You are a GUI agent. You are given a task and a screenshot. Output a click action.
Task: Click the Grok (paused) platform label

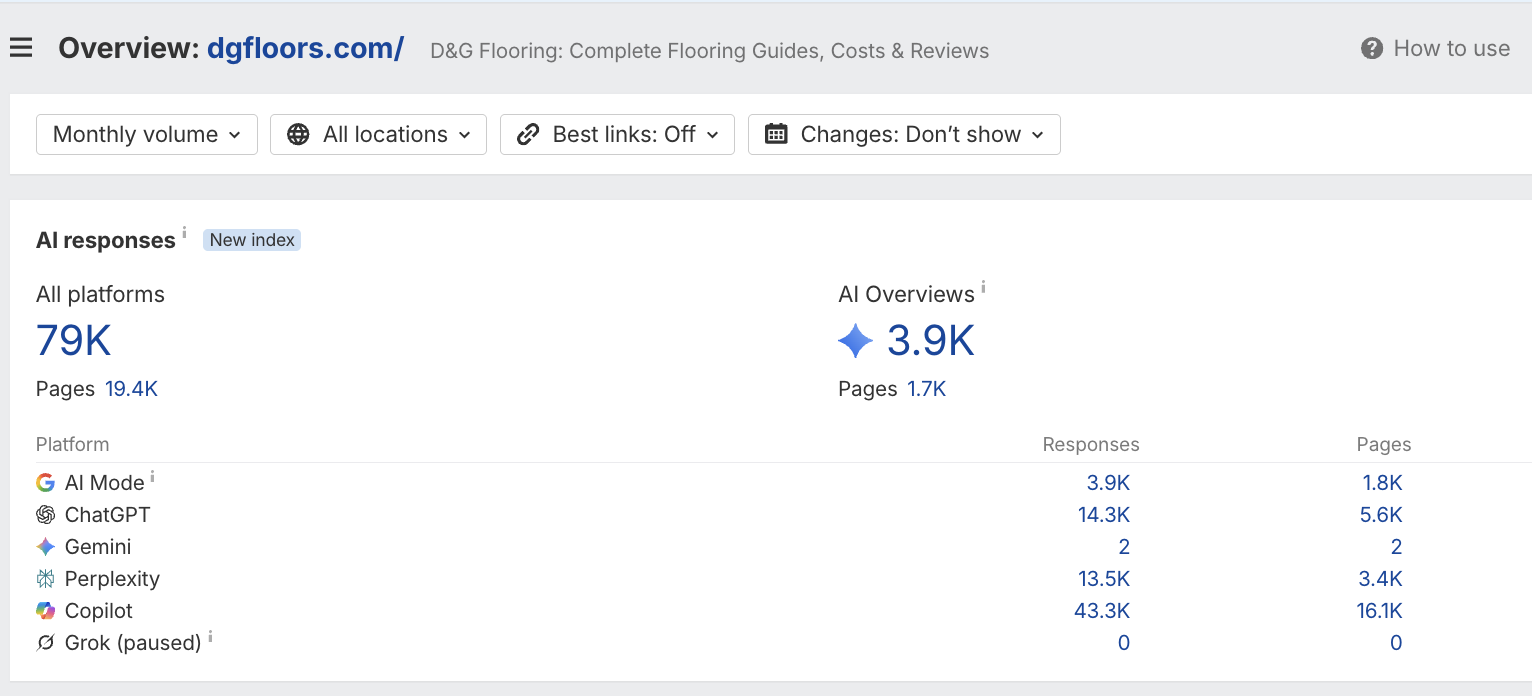point(133,643)
